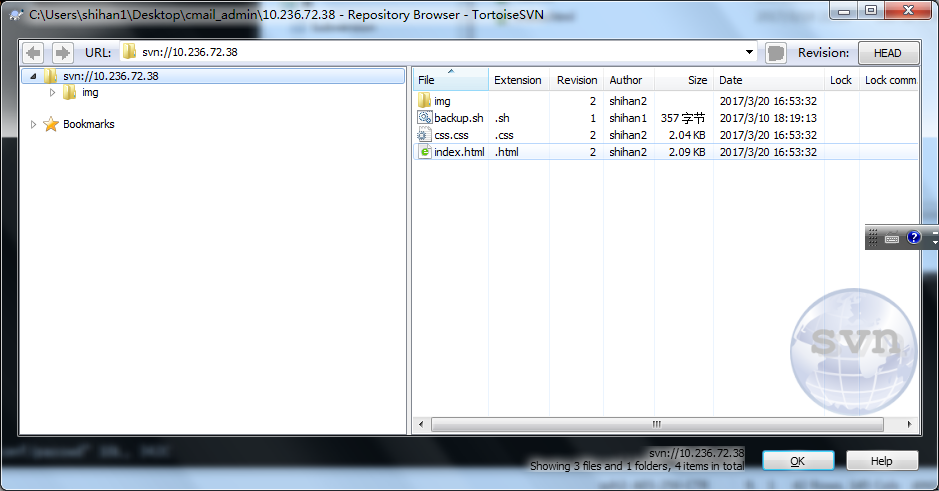The width and height of the screenshot is (939, 491).
Task: Sort by the Date column header
Action: tap(768, 80)
